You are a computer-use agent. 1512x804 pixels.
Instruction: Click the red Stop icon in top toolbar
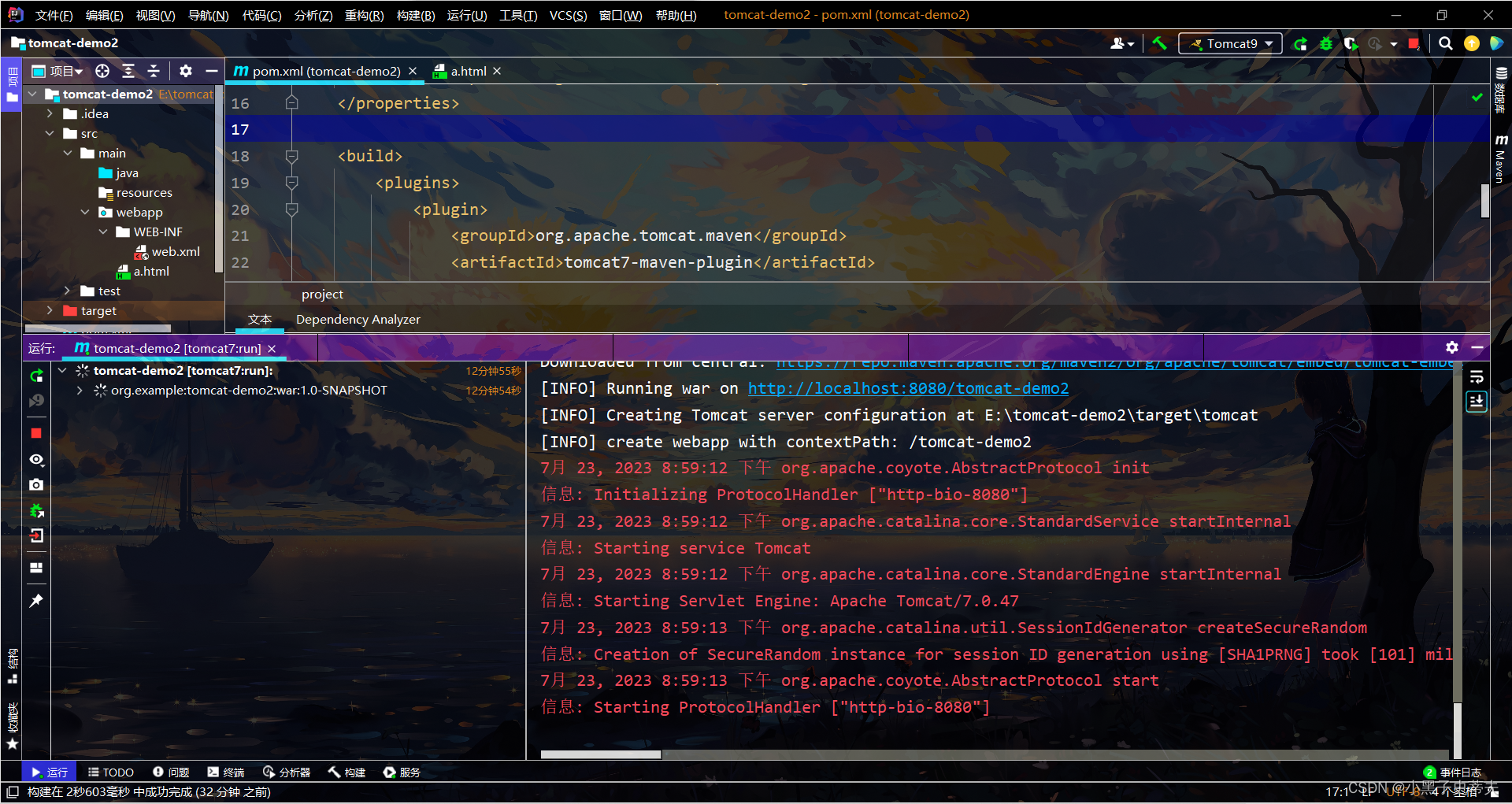point(1414,43)
